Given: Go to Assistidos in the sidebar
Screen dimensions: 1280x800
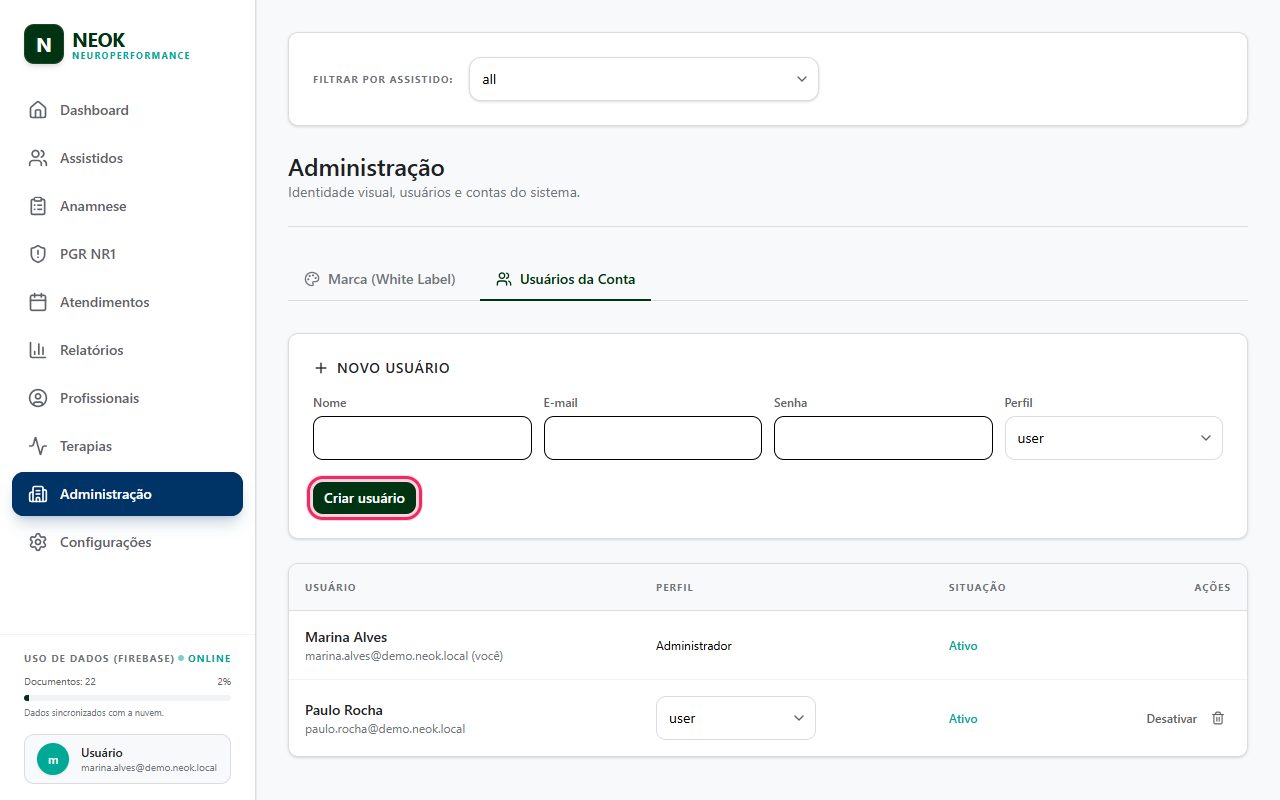Looking at the screenshot, I should pyautogui.click(x=127, y=158).
